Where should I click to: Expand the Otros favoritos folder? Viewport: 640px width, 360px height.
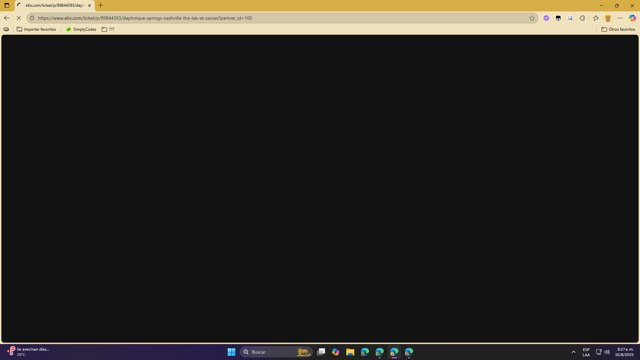(x=618, y=29)
